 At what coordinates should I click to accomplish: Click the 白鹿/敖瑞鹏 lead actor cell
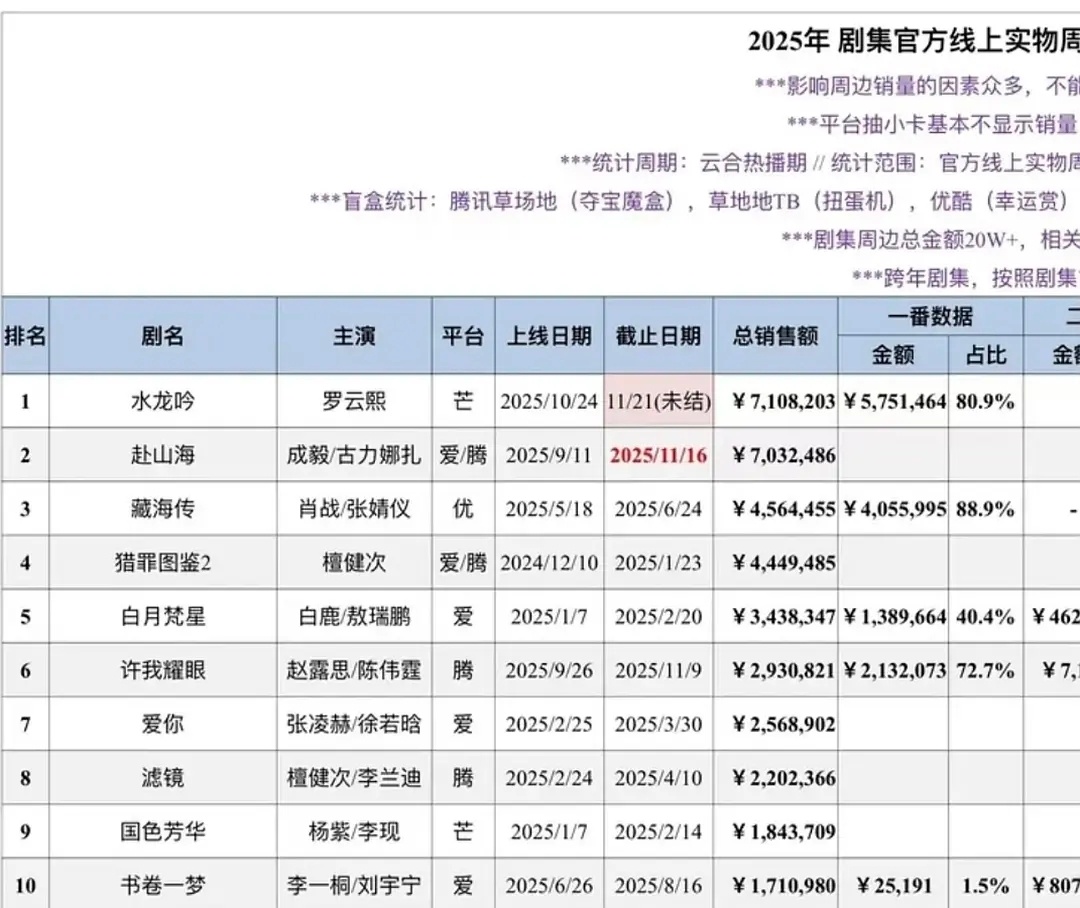[x=354, y=616]
